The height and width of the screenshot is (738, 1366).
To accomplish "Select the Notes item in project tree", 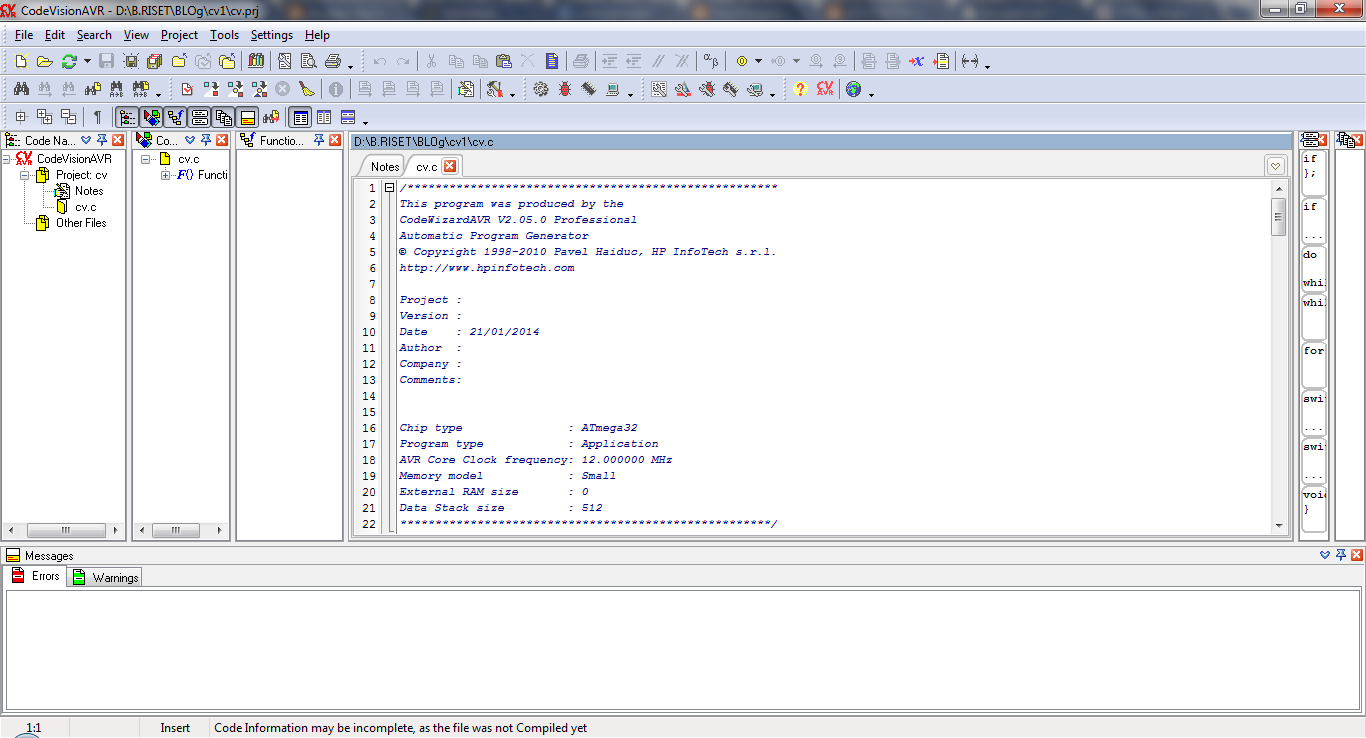I will tap(89, 191).
